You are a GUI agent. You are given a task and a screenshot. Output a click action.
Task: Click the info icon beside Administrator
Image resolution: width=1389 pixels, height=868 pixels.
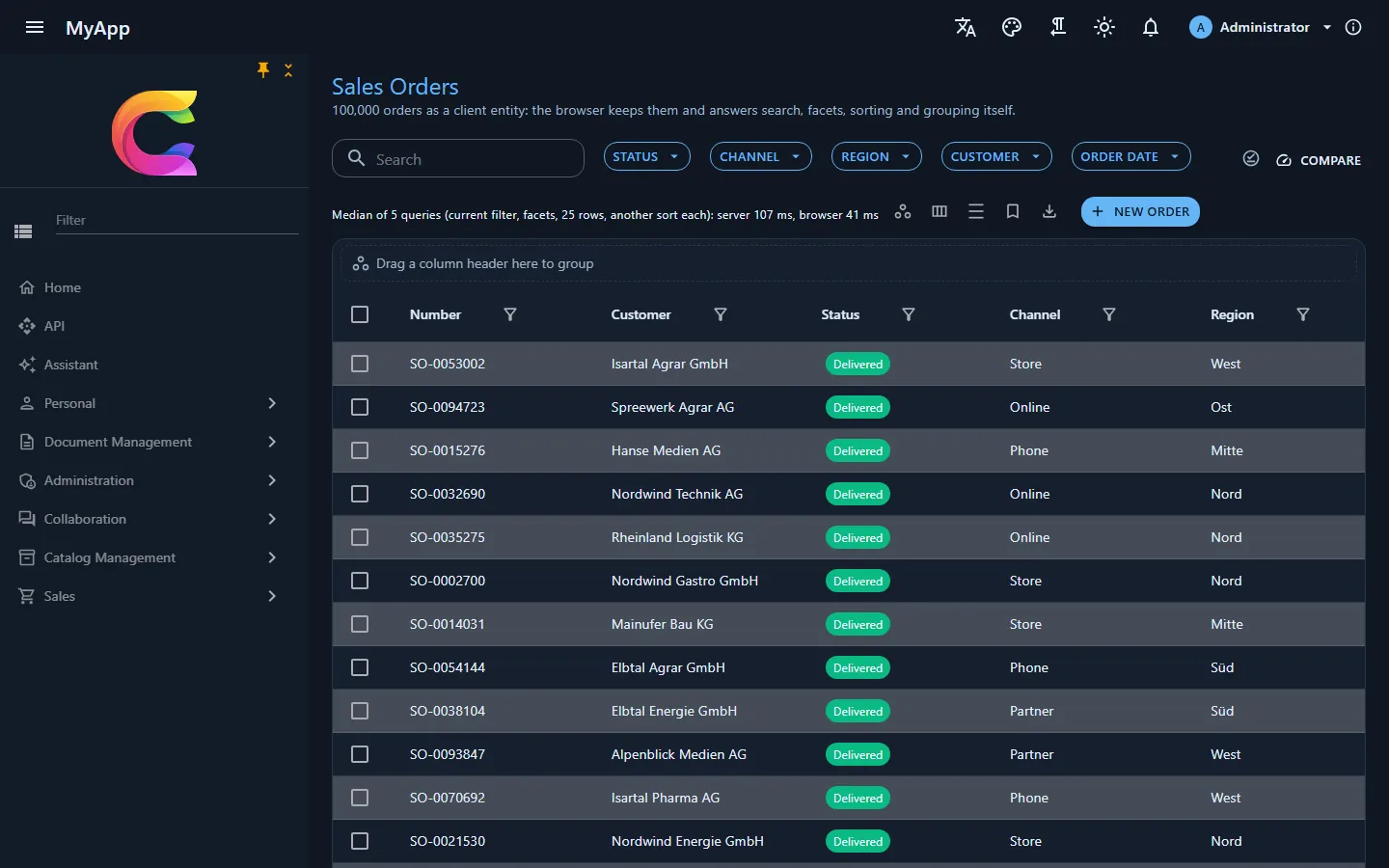tap(1353, 27)
